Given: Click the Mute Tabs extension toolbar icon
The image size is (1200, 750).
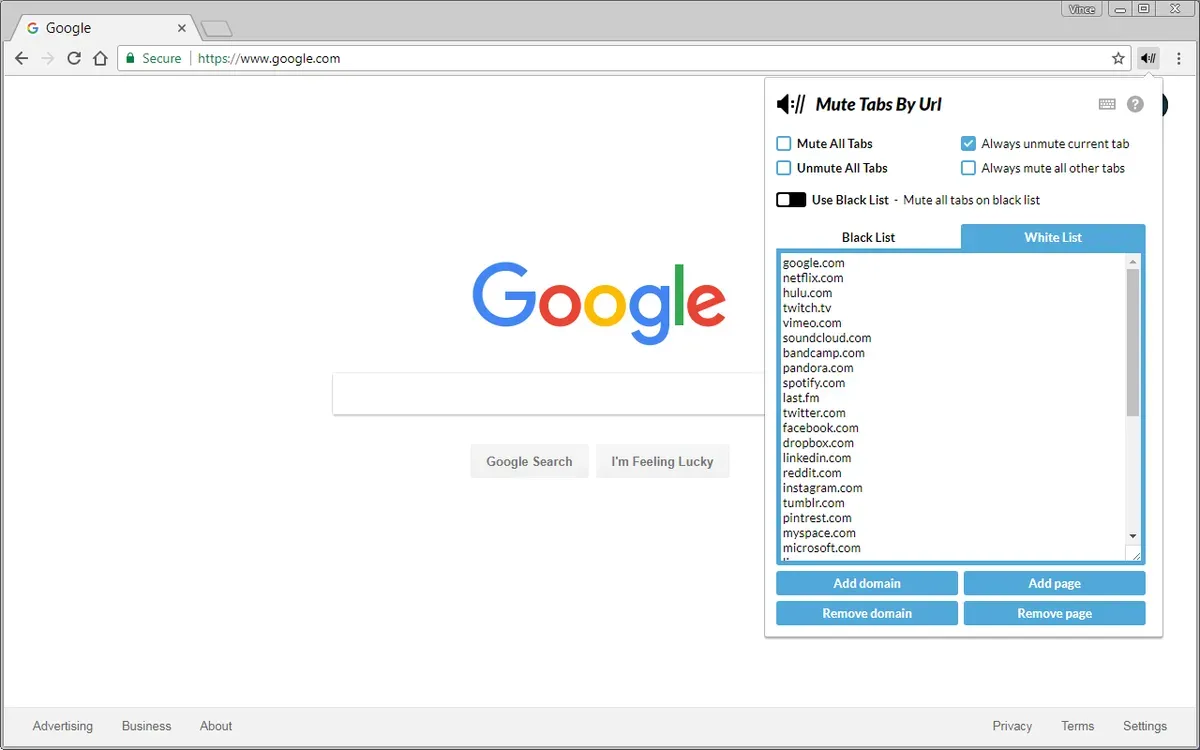Looking at the screenshot, I should (x=1148, y=59).
